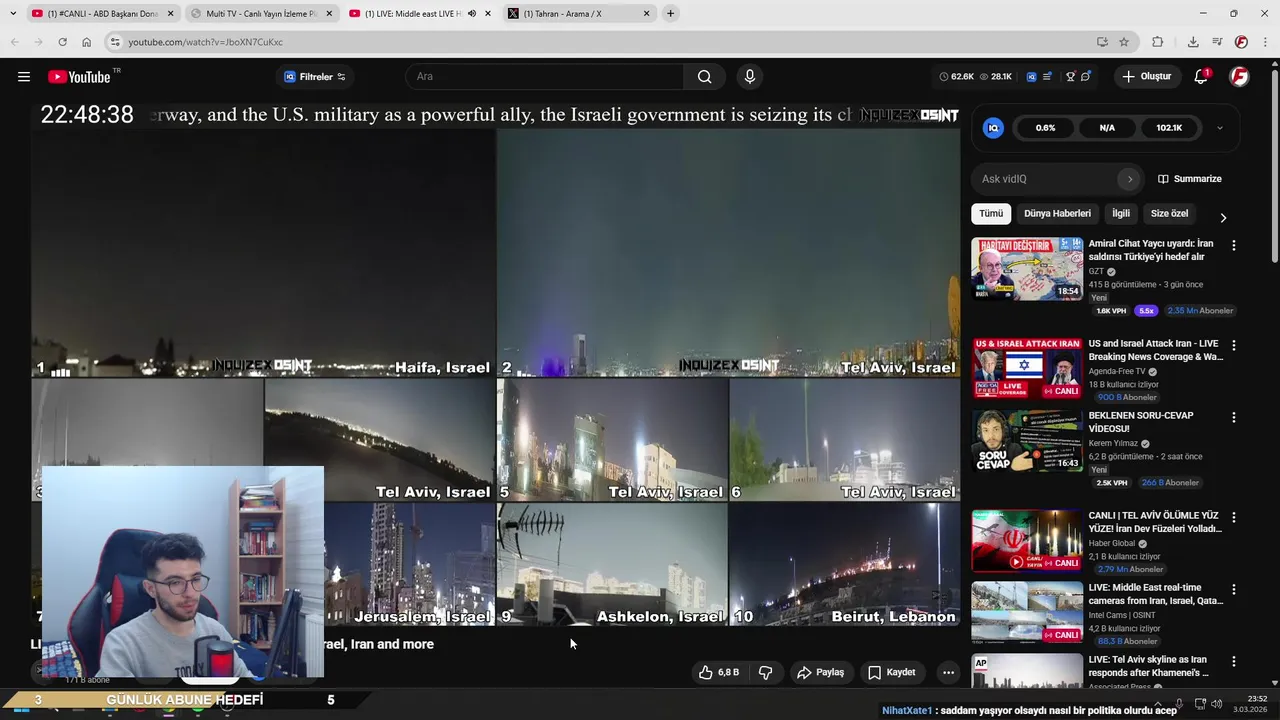Viewport: 1280px width, 720px height.
Task: Click the Ask vidIQ text field
Action: 1045,179
